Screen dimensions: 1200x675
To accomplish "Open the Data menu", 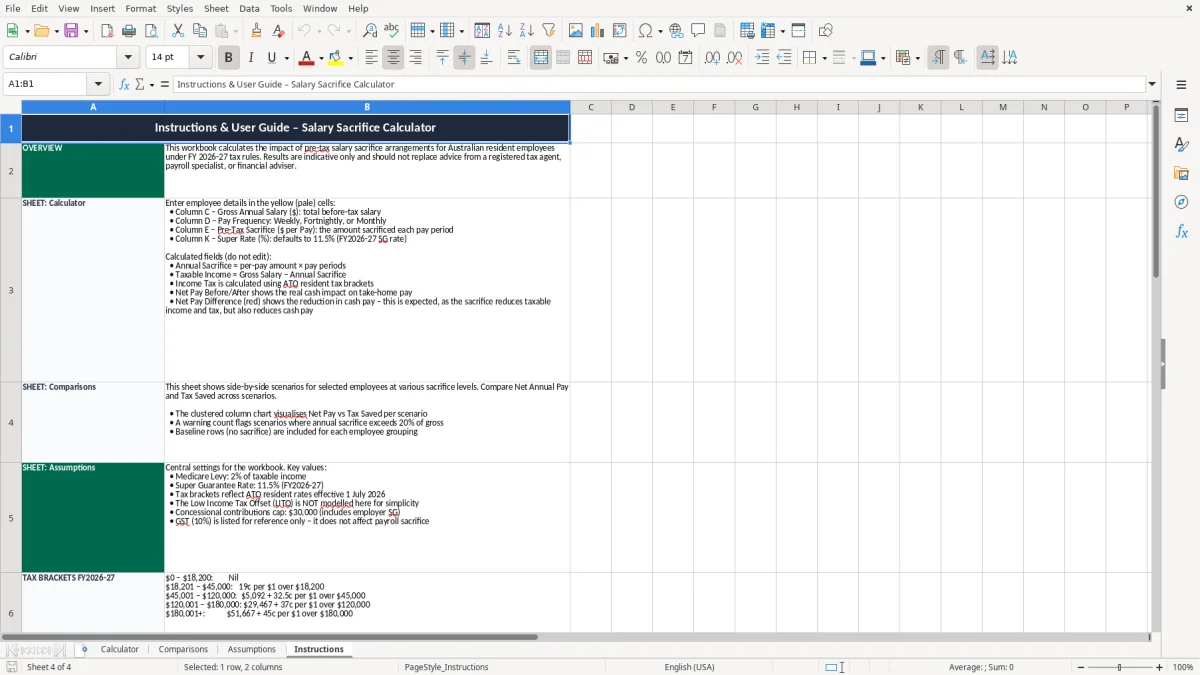I will coord(250,8).
